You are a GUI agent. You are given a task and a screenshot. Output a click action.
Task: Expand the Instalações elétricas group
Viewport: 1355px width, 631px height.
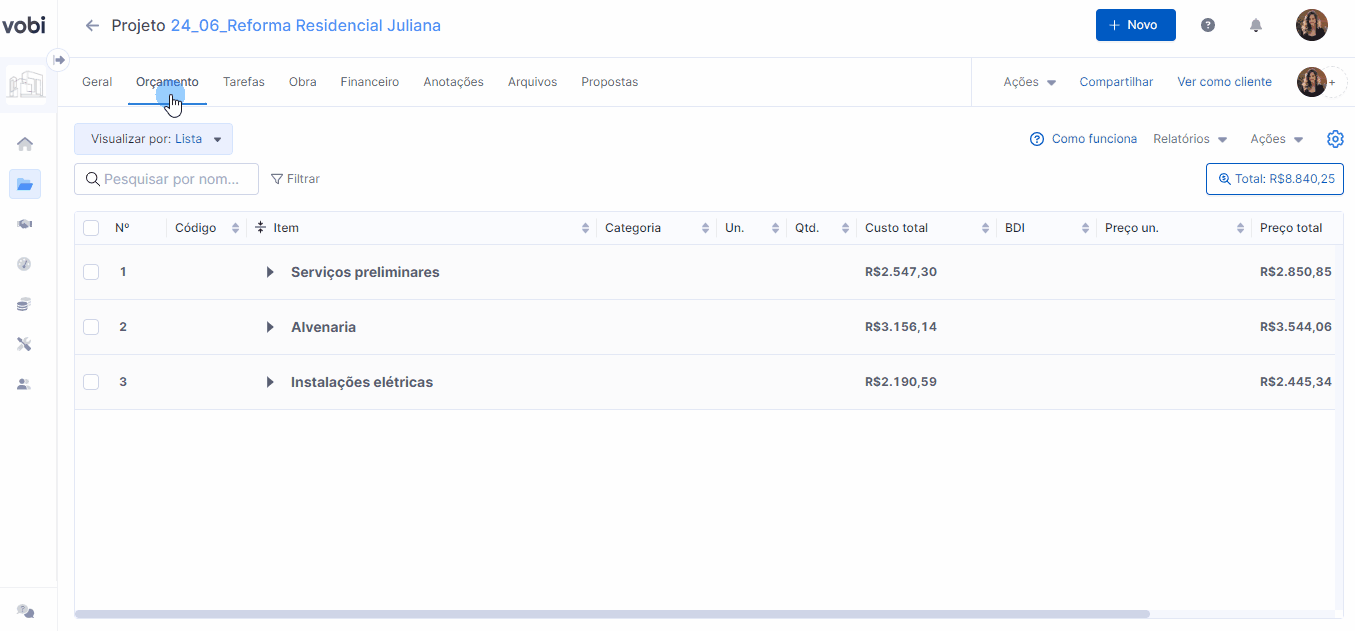(270, 382)
